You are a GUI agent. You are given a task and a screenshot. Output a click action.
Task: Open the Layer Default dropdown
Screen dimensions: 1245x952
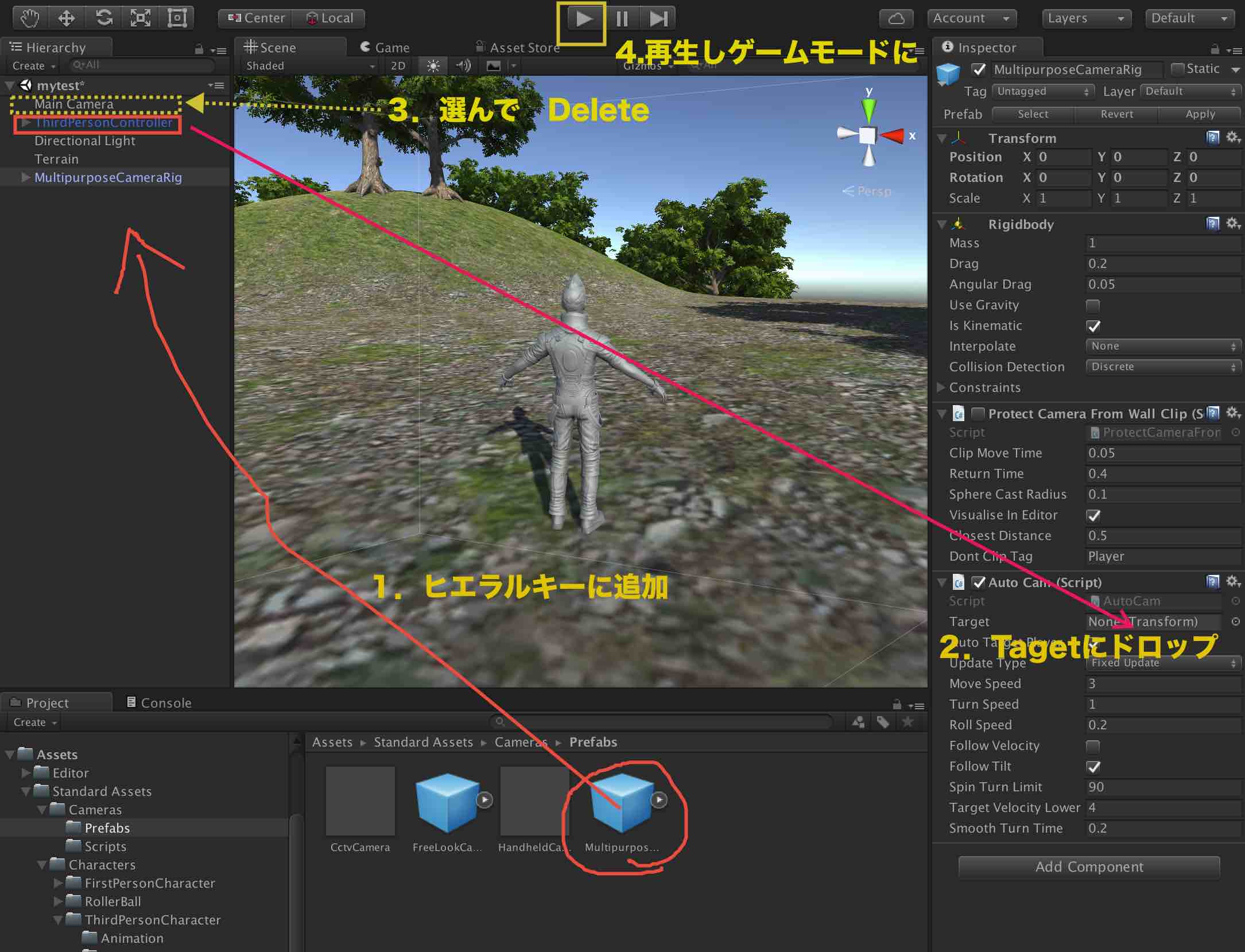point(1190,91)
